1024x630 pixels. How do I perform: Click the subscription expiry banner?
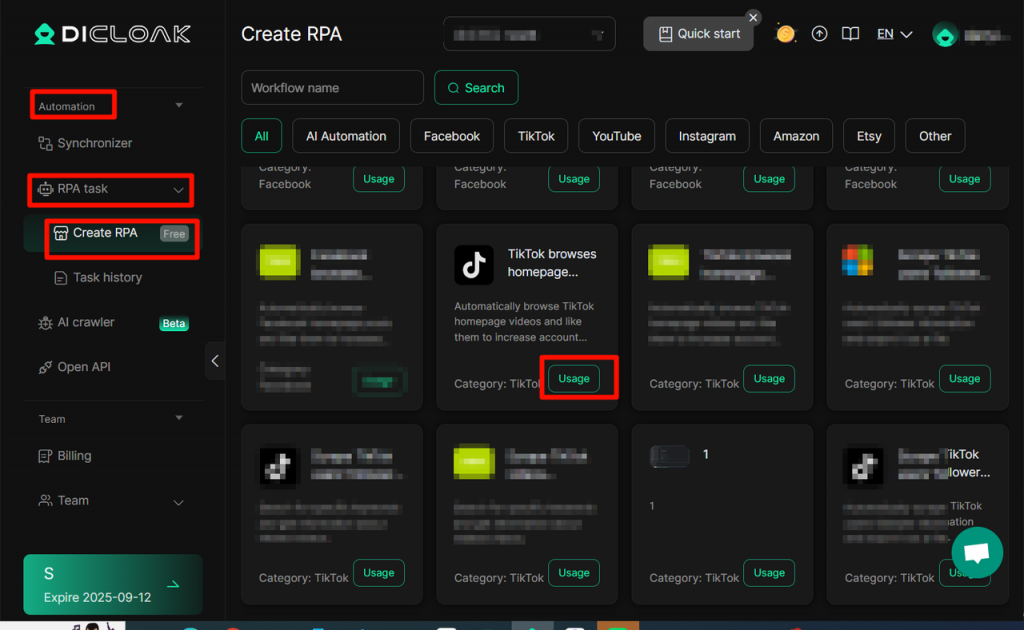click(x=112, y=584)
